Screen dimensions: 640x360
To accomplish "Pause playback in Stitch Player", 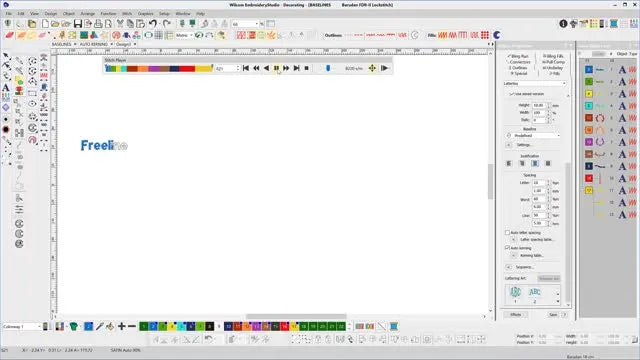I will point(276,68).
